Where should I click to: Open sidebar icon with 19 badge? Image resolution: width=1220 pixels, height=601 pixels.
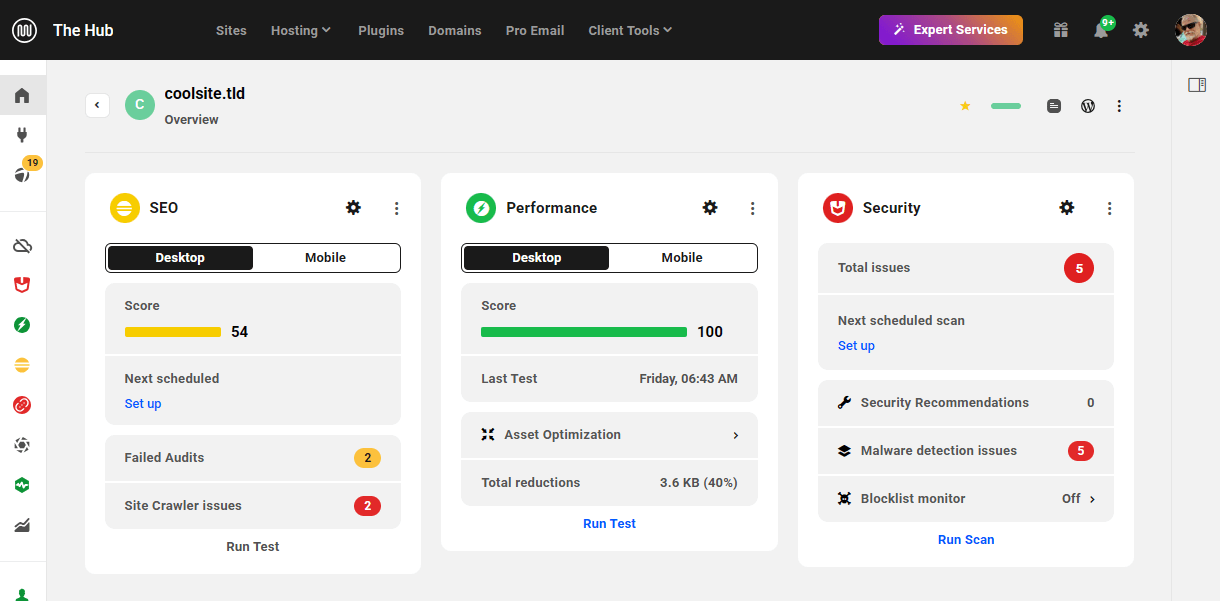(x=22, y=174)
